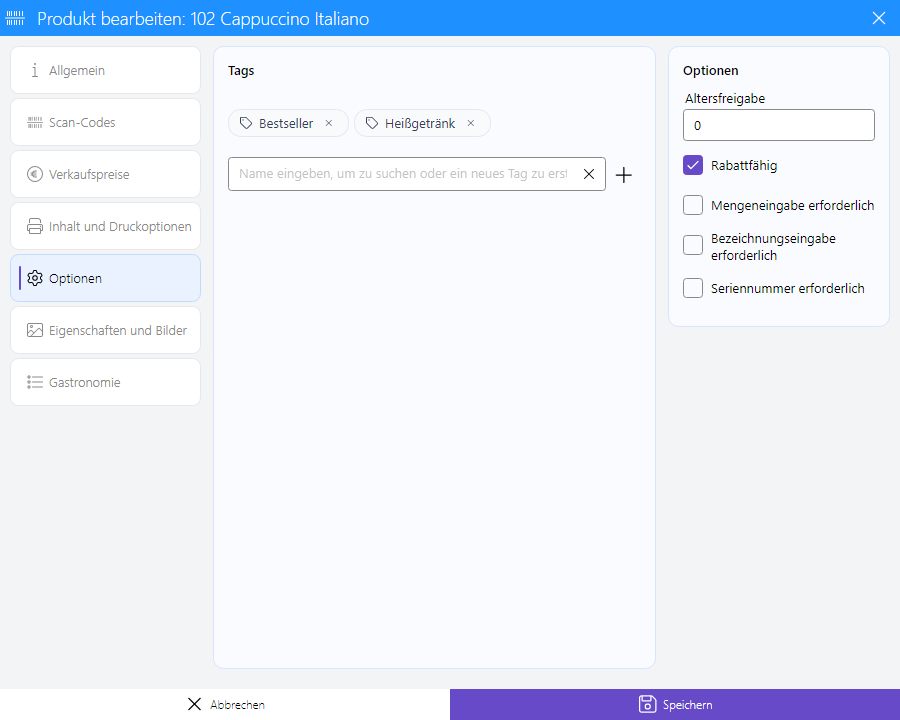Image resolution: width=900 pixels, height=720 pixels.
Task: Click the Bestseller tag label icon
Action: (x=246, y=123)
